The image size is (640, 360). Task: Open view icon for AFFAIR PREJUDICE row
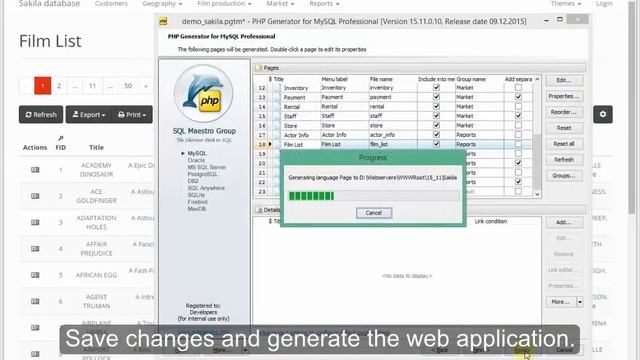[35, 249]
